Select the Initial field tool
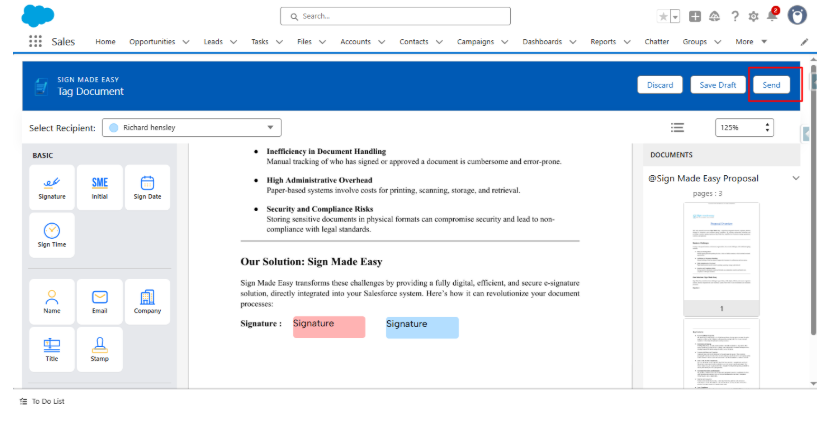 tap(100, 187)
